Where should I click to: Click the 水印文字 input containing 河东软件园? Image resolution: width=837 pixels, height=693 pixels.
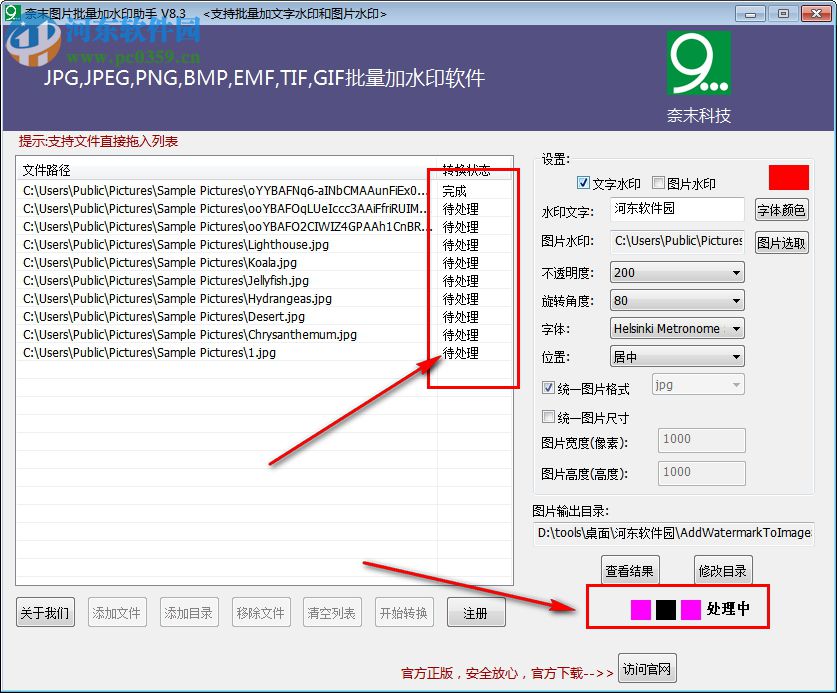(x=677, y=210)
